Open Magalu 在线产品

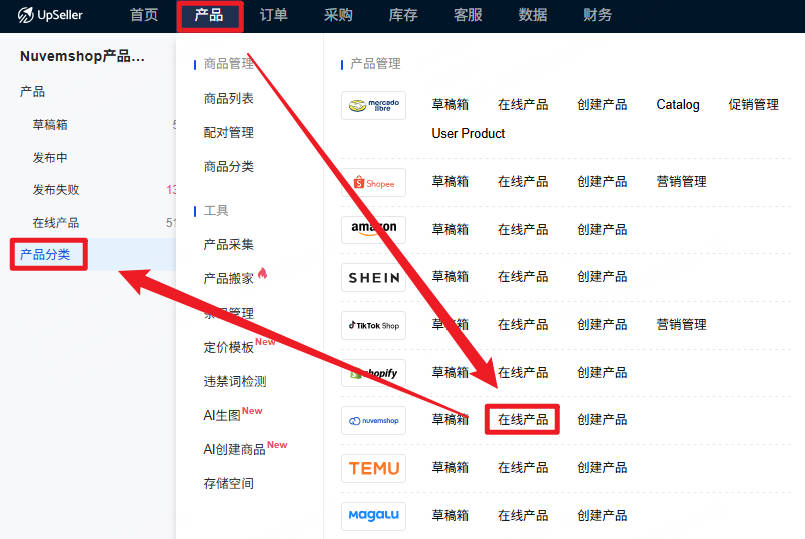click(523, 515)
